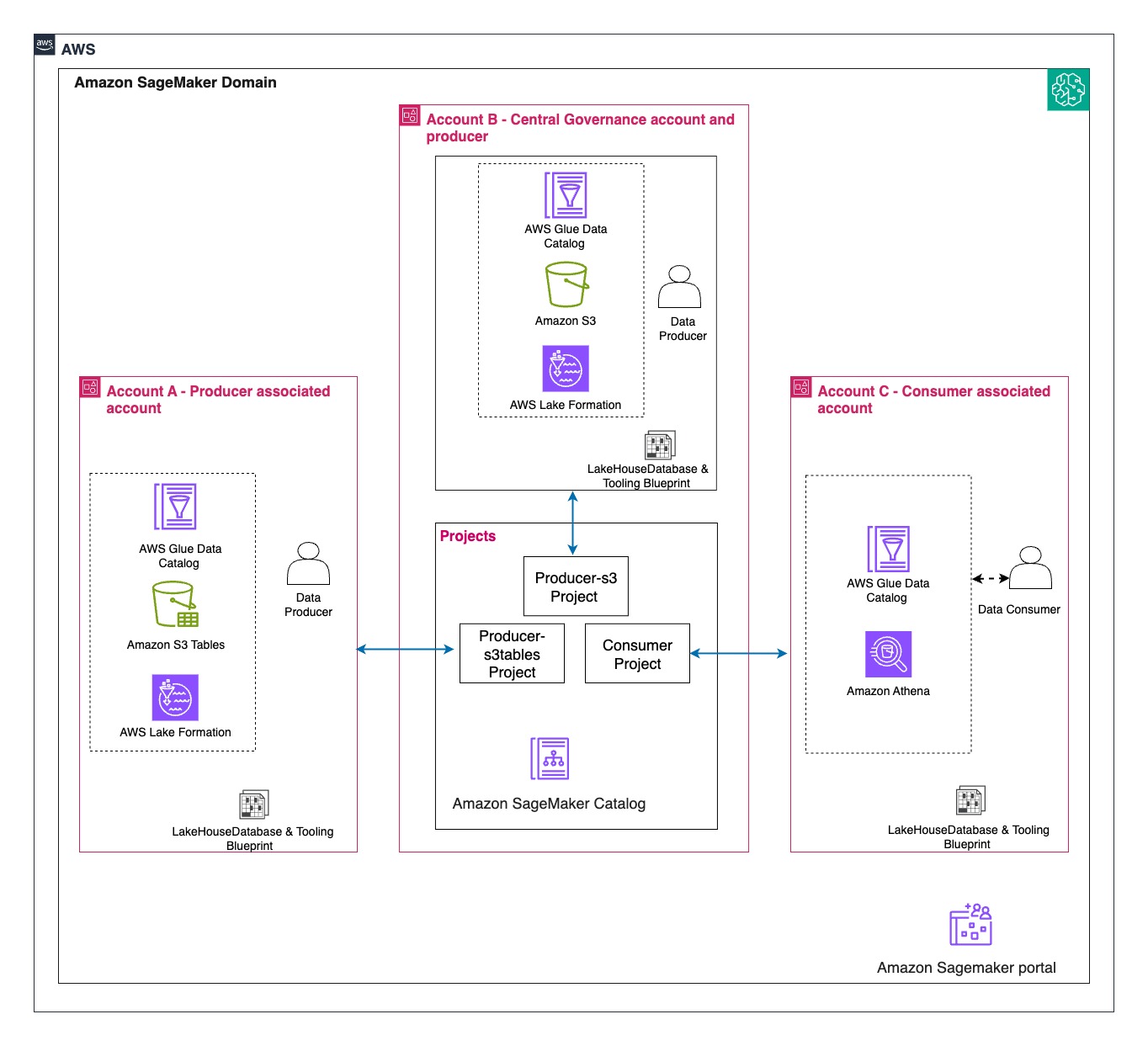Select the Data Consumer user icon
Viewport: 1148px width, 1046px height.
[x=1030, y=568]
